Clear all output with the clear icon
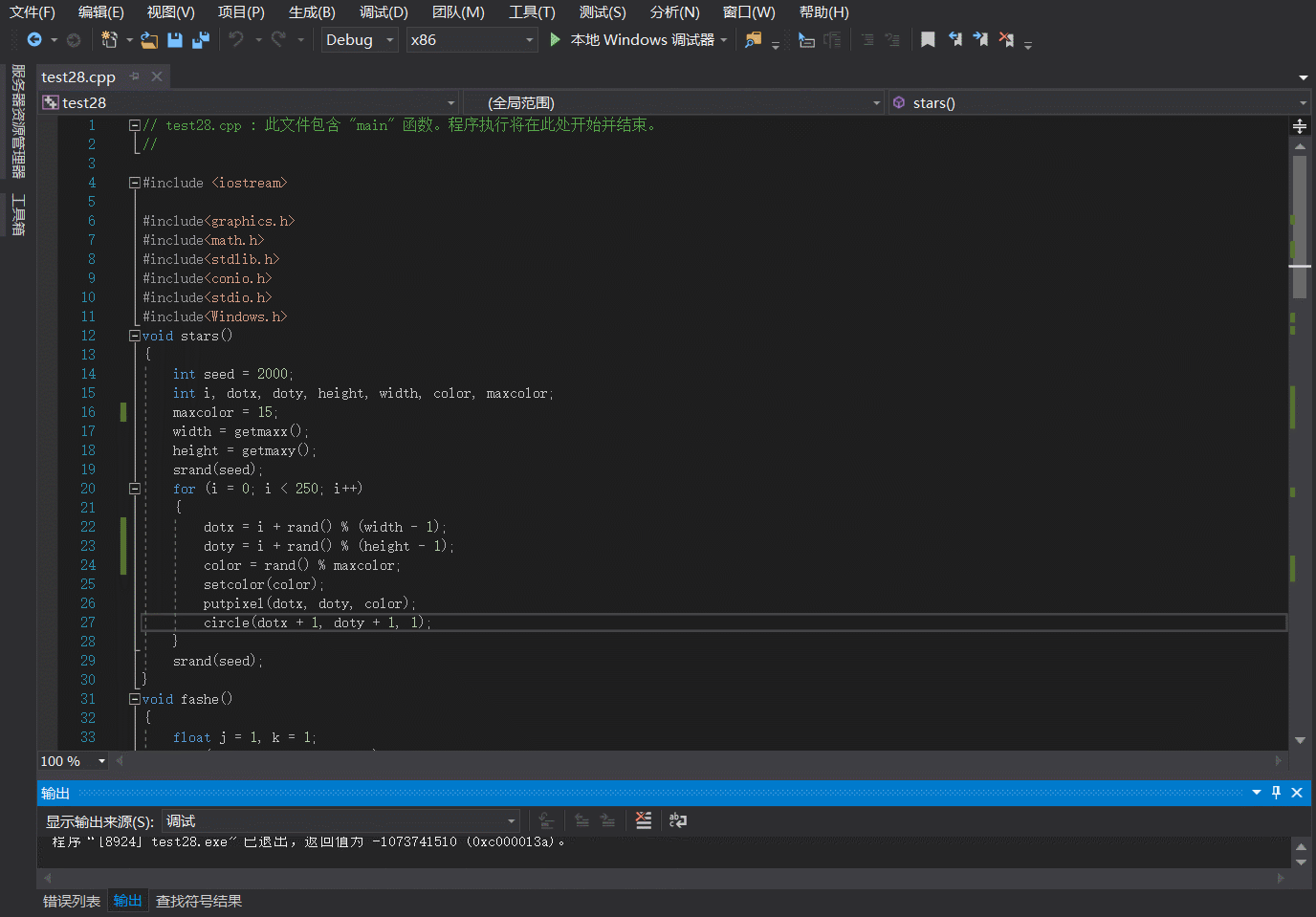The height and width of the screenshot is (917, 1316). click(x=644, y=820)
